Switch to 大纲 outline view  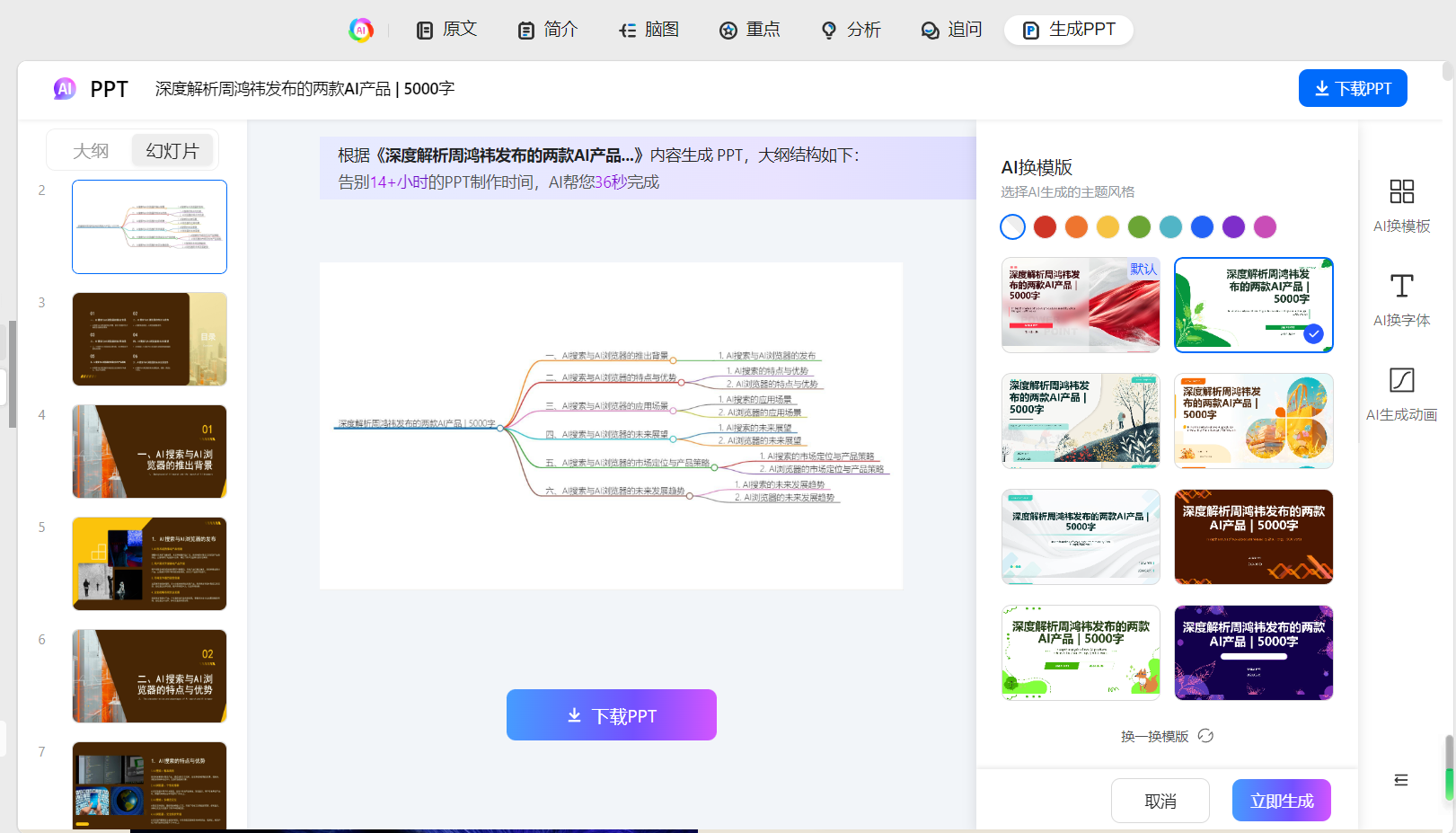point(91,150)
